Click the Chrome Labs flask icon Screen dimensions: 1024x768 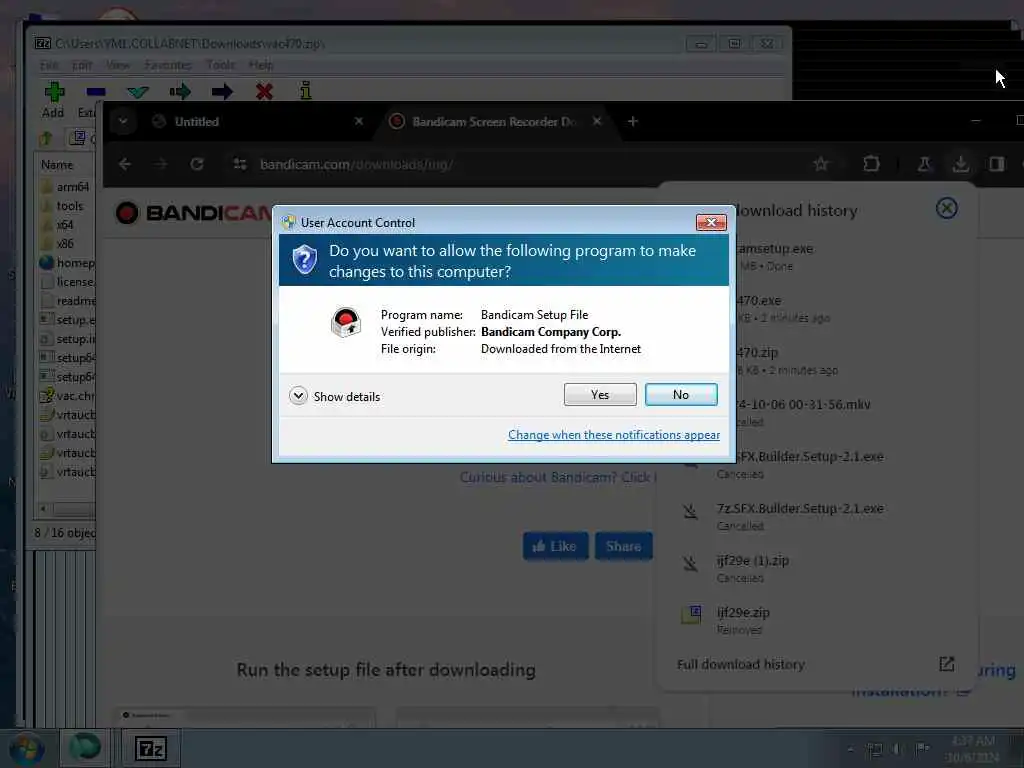923,165
